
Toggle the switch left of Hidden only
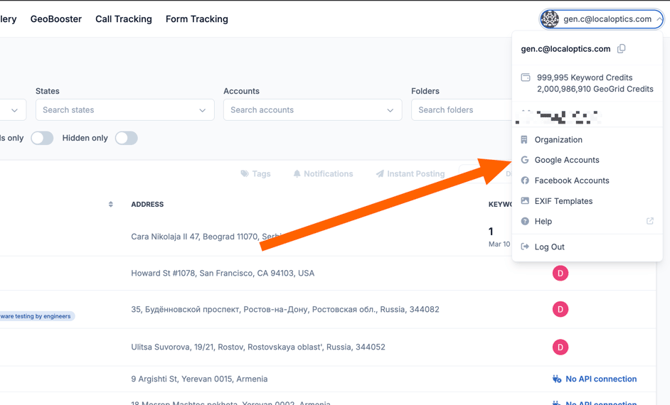[x=41, y=138]
